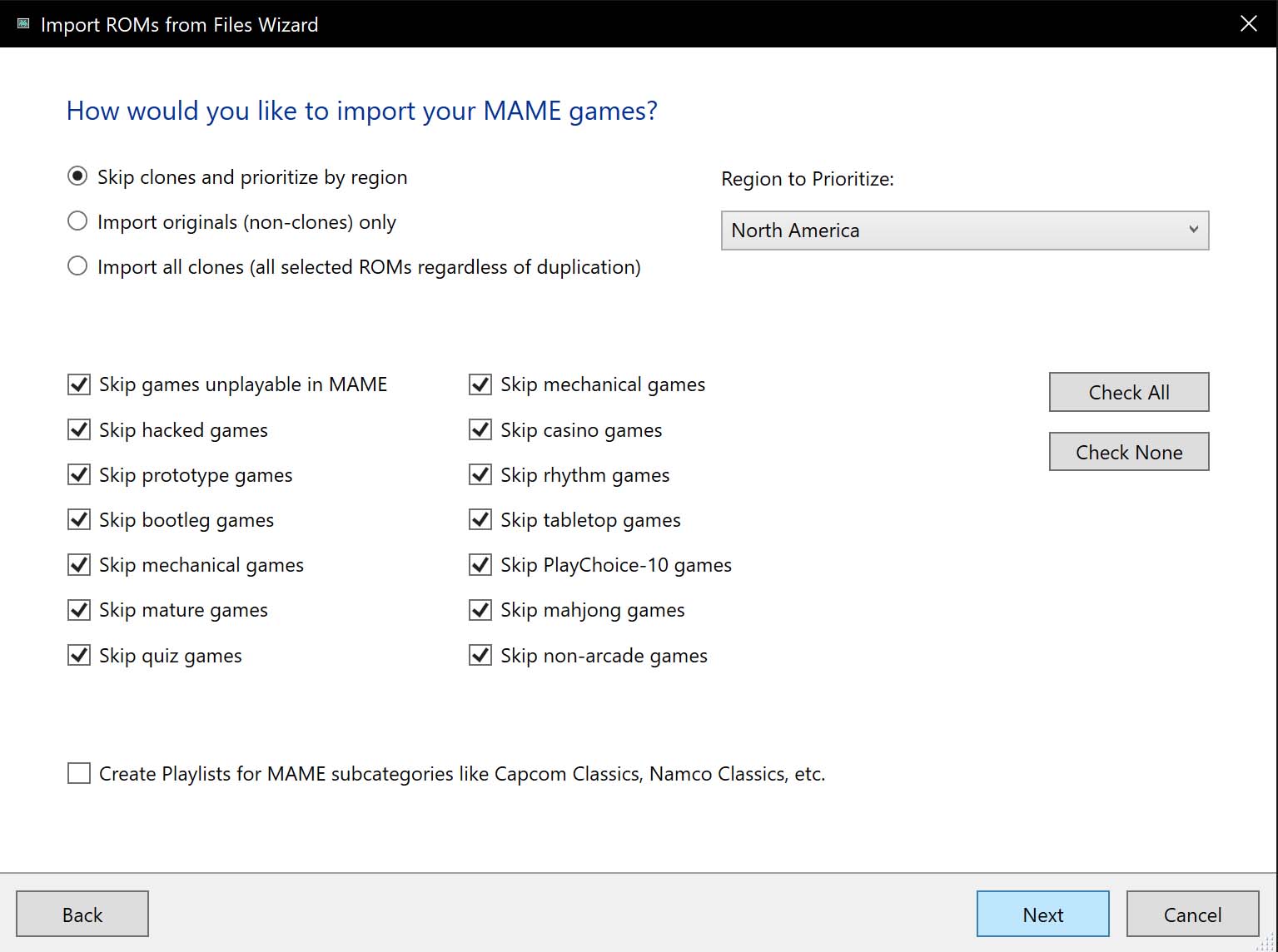1278x952 pixels.
Task: Click the Check None button
Action: coord(1129,452)
